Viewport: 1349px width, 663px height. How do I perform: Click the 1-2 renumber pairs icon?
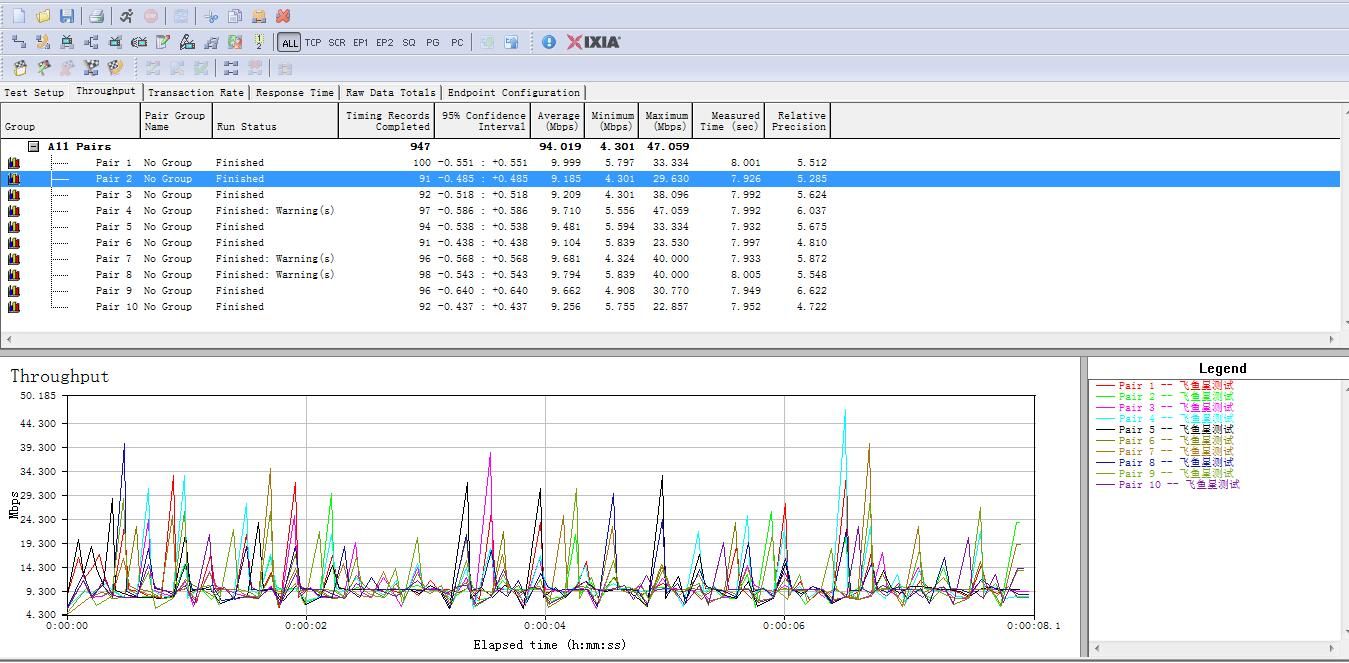pos(259,42)
